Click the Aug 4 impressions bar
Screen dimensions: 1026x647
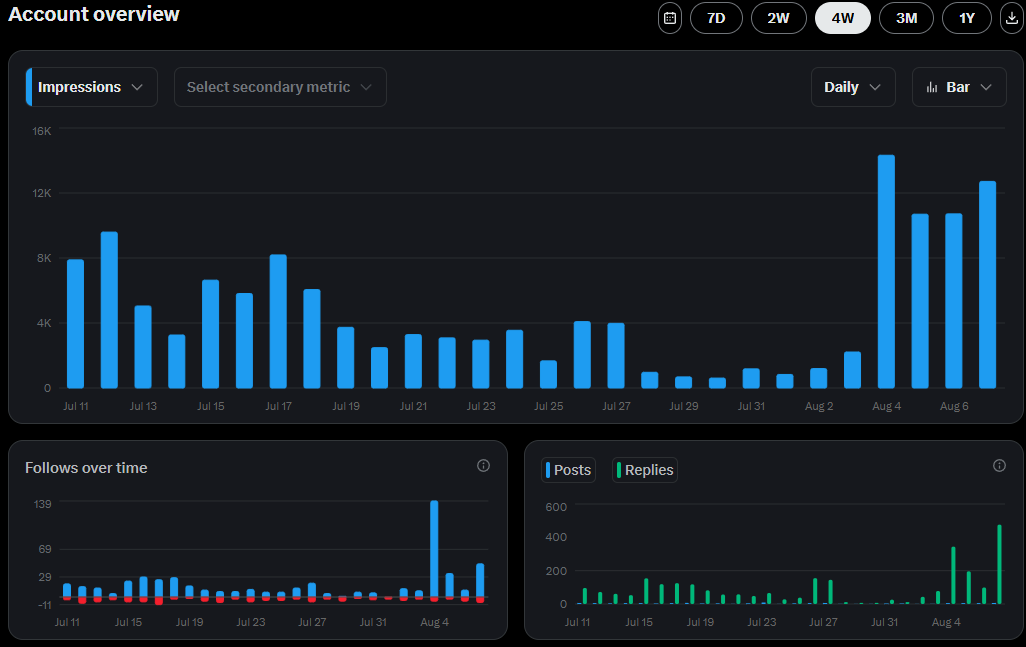pyautogui.click(x=886, y=271)
